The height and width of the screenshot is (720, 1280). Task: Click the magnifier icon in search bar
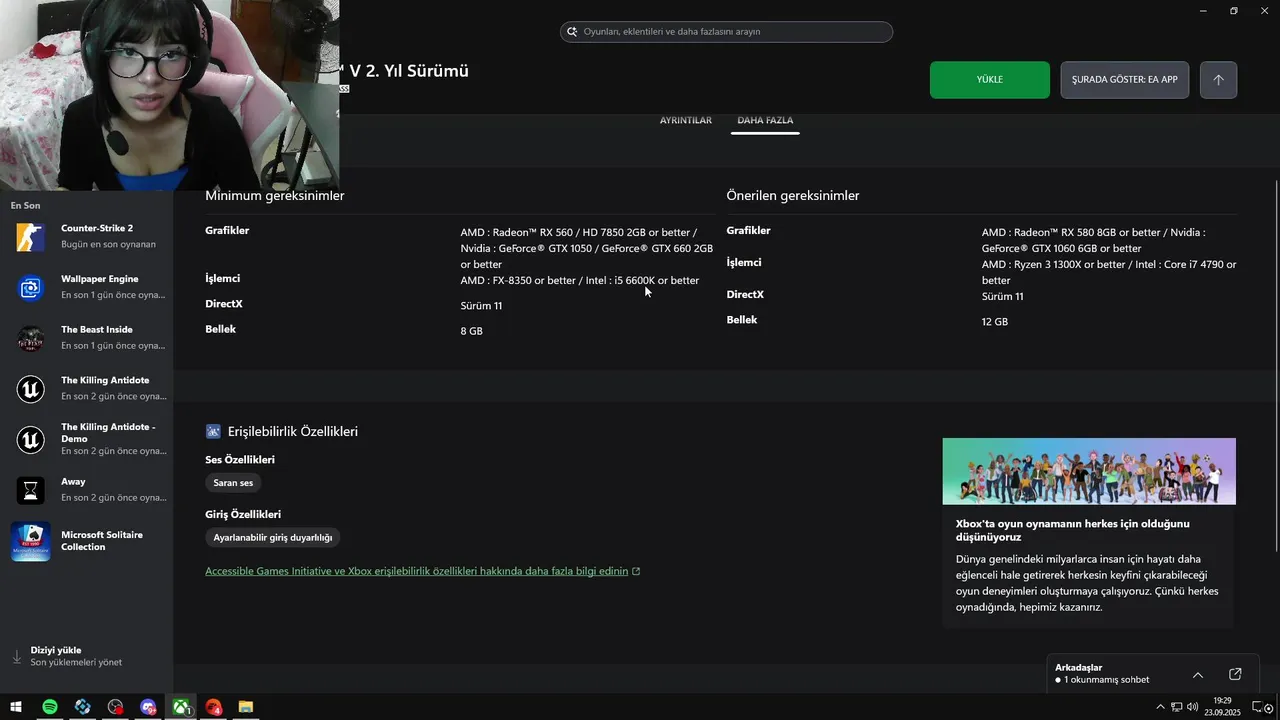click(573, 32)
